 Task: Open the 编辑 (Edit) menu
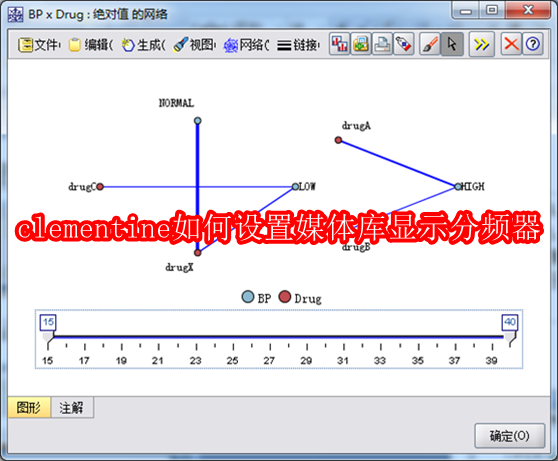(90, 45)
